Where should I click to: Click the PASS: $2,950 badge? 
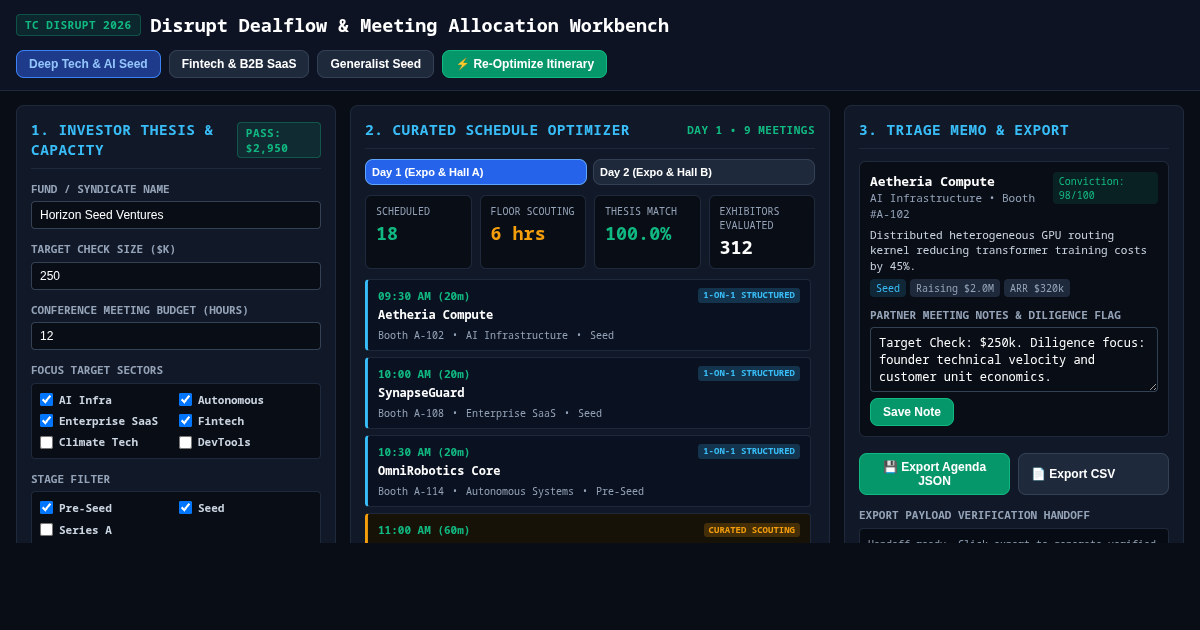tap(279, 140)
